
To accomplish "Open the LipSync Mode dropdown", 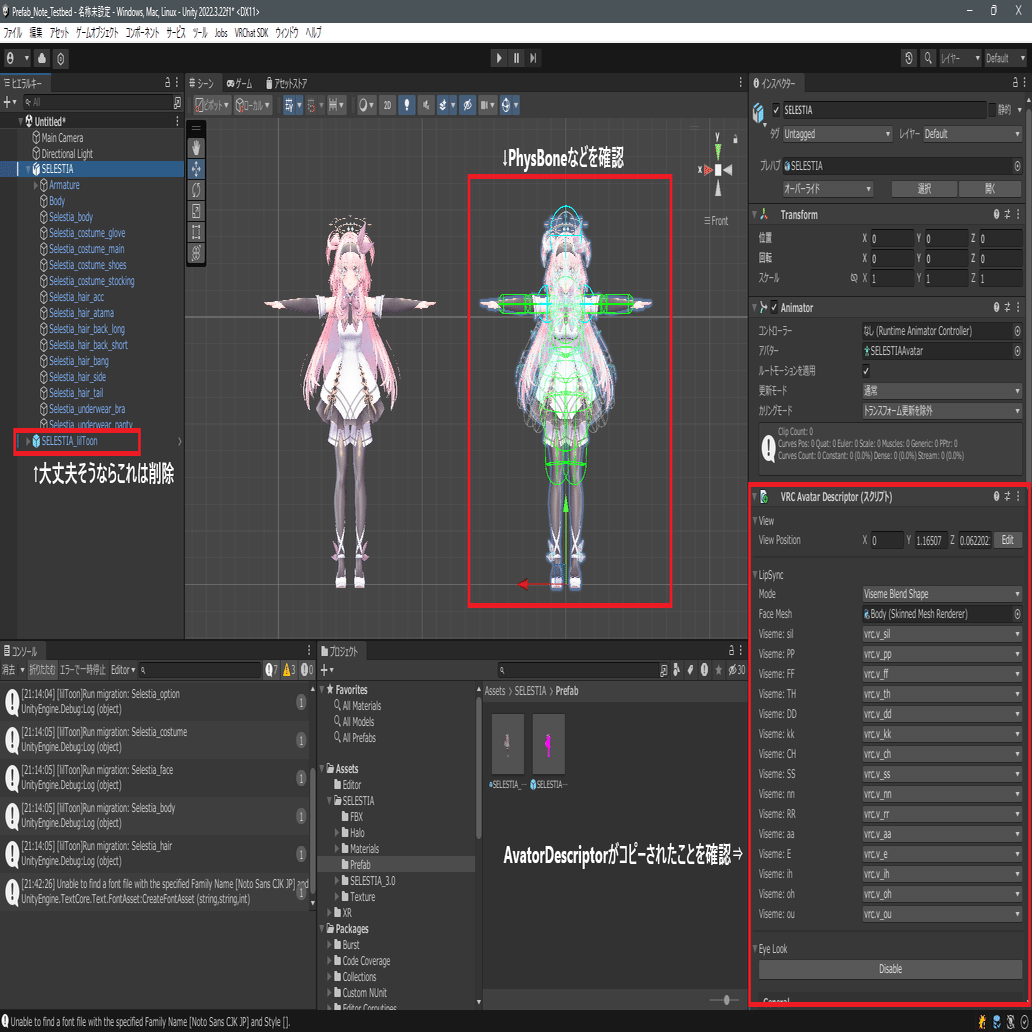I will click(x=942, y=594).
